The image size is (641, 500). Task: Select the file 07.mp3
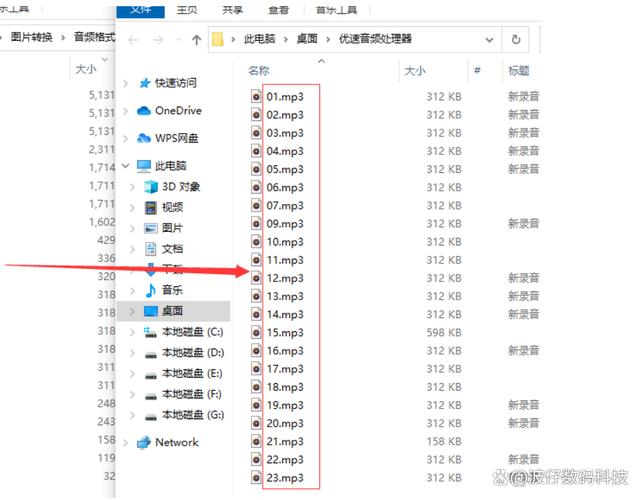(285, 205)
